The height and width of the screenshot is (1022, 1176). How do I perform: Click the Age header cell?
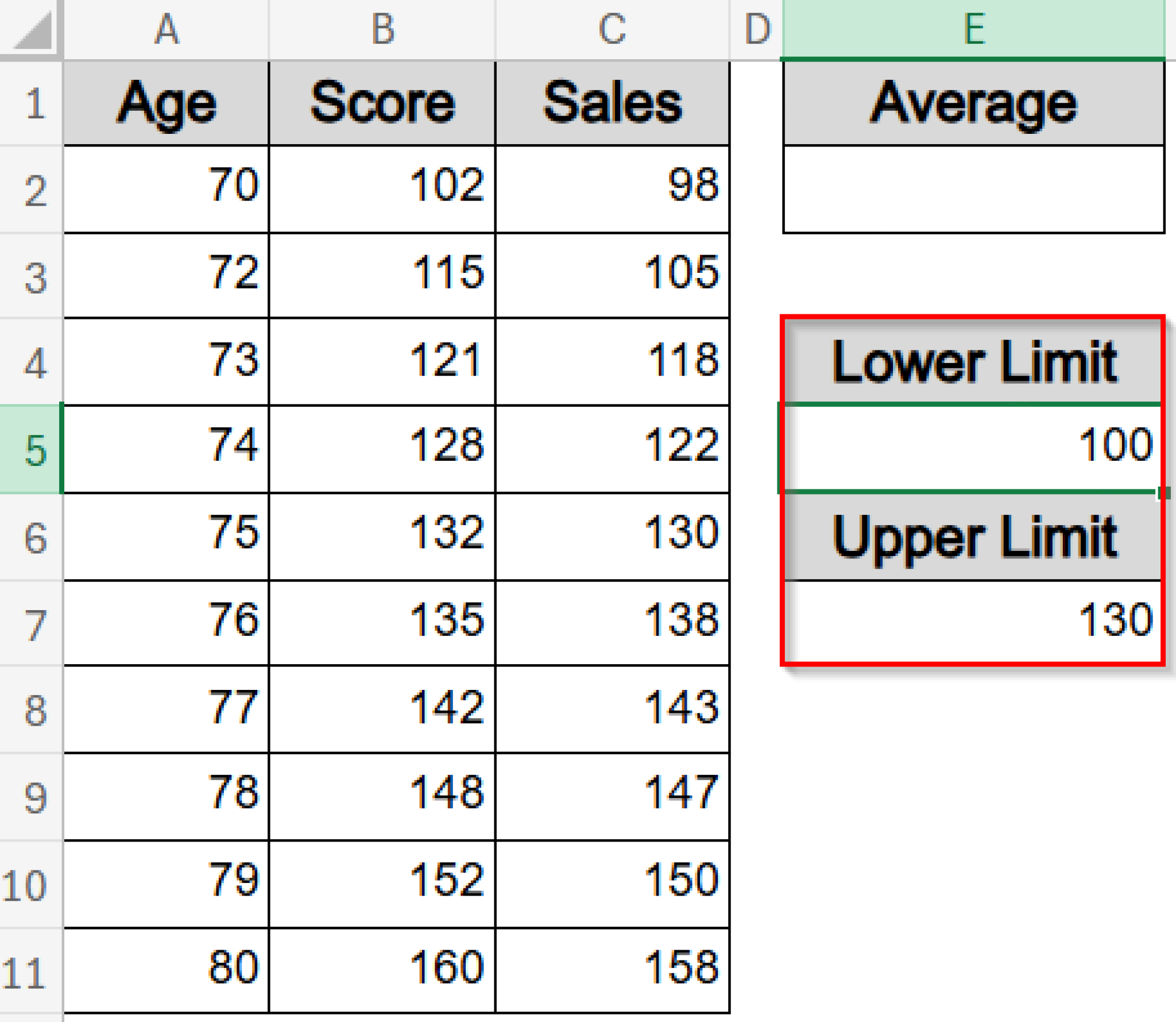[x=167, y=103]
